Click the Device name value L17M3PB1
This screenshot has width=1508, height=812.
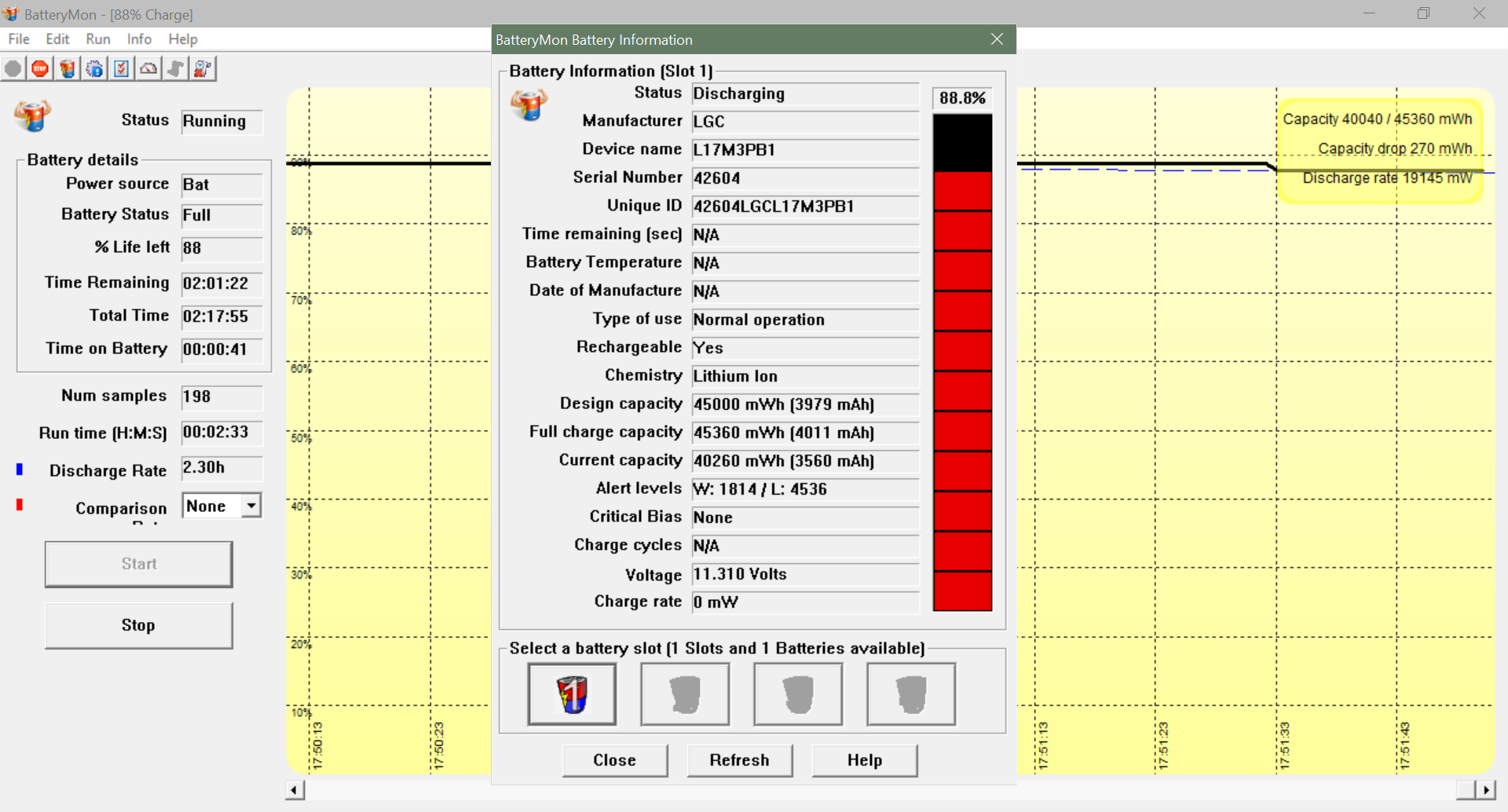(805, 151)
